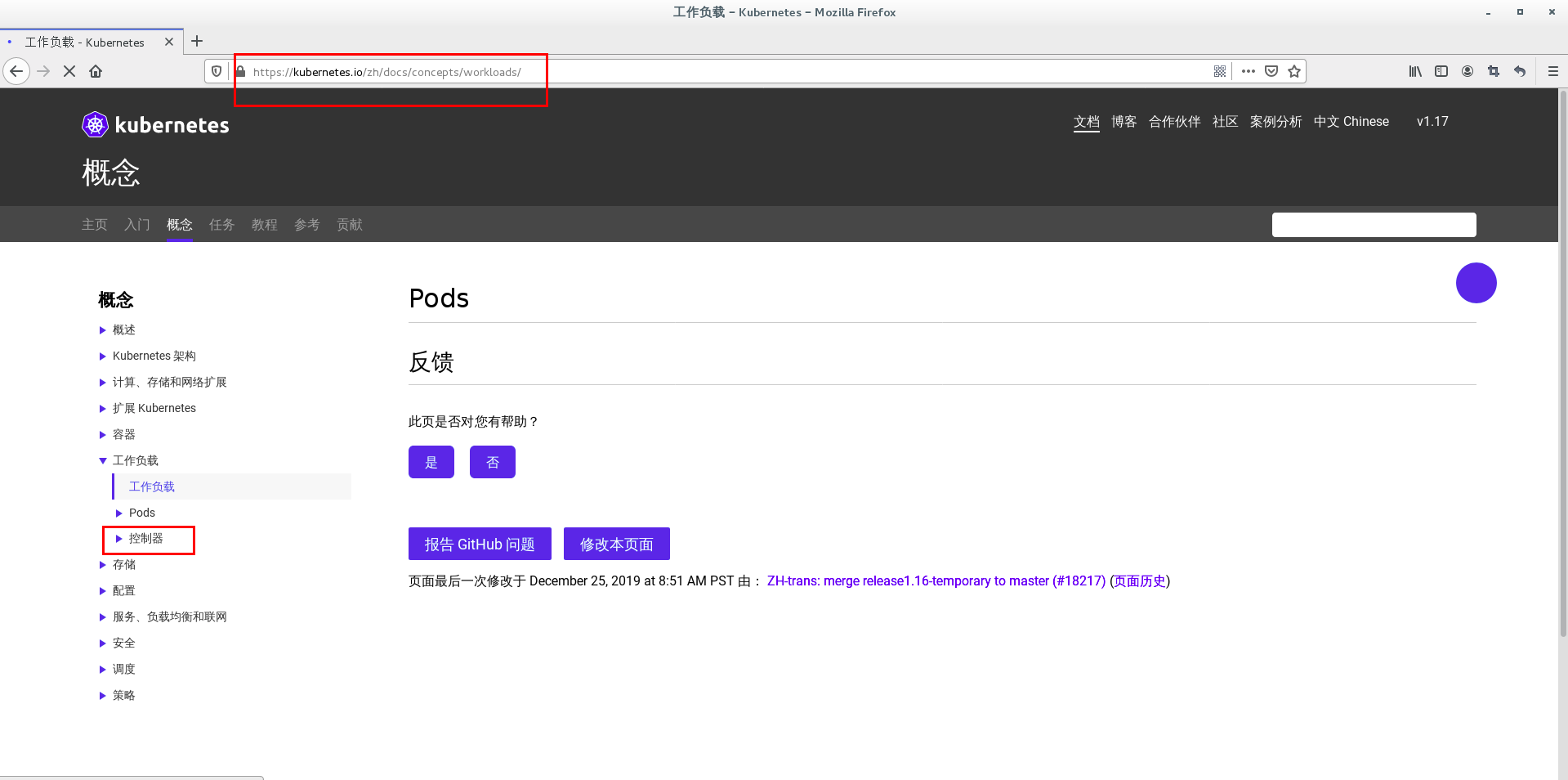The image size is (1568, 780).
Task: Open 文档 in top navigation
Action: click(x=1087, y=121)
